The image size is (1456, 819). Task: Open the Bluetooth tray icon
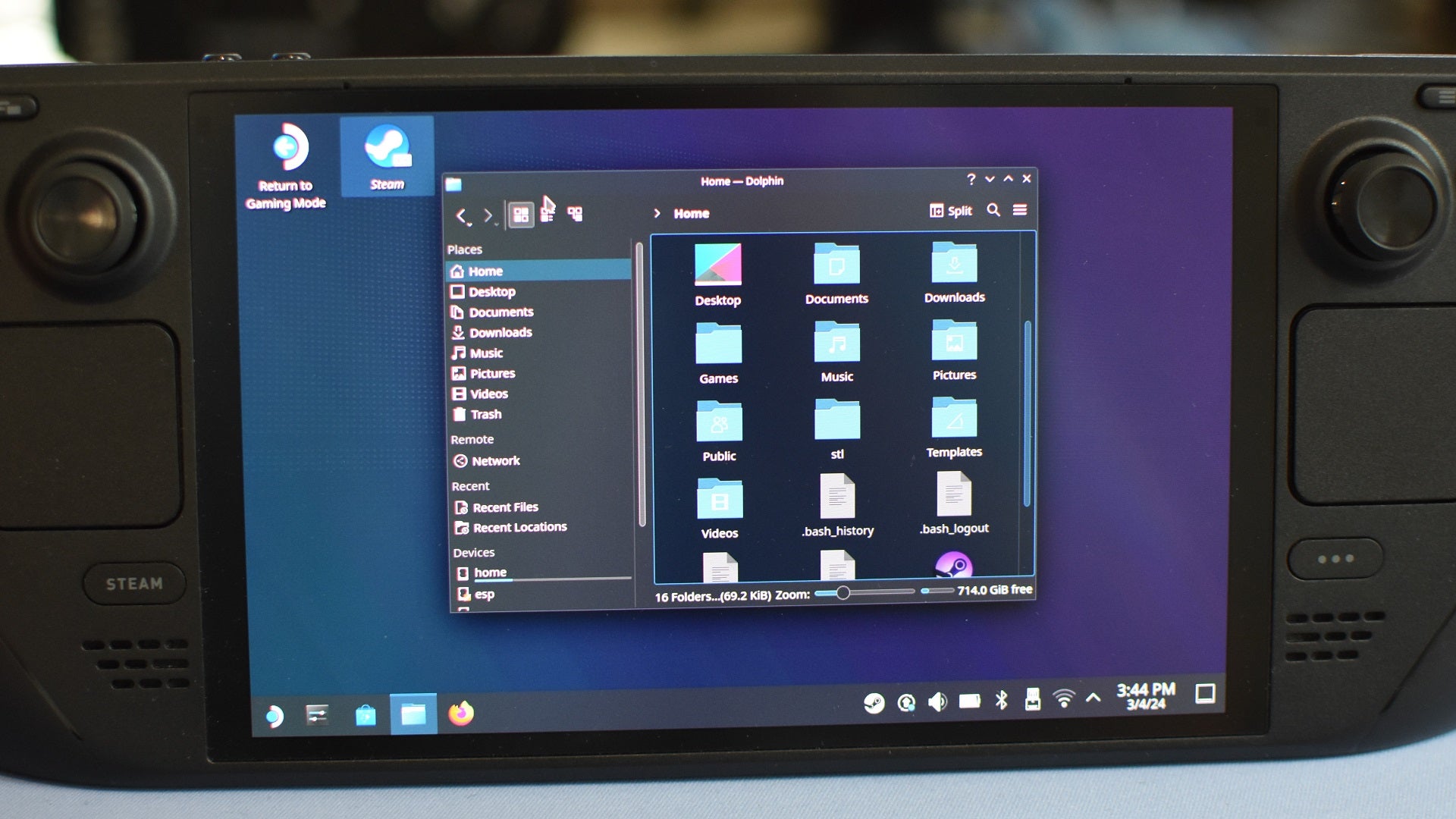tap(1002, 701)
